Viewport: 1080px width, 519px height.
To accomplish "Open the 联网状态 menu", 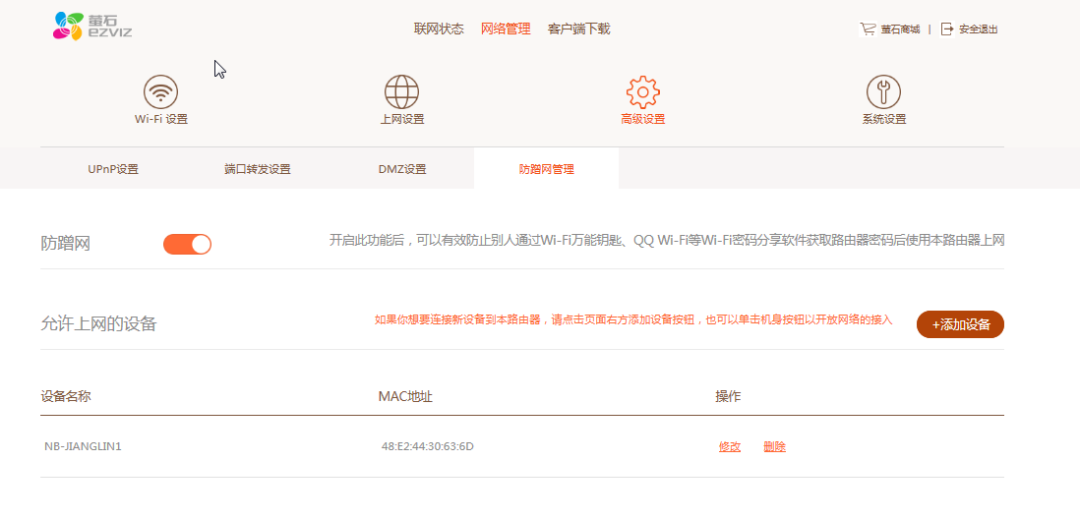I will click(439, 29).
